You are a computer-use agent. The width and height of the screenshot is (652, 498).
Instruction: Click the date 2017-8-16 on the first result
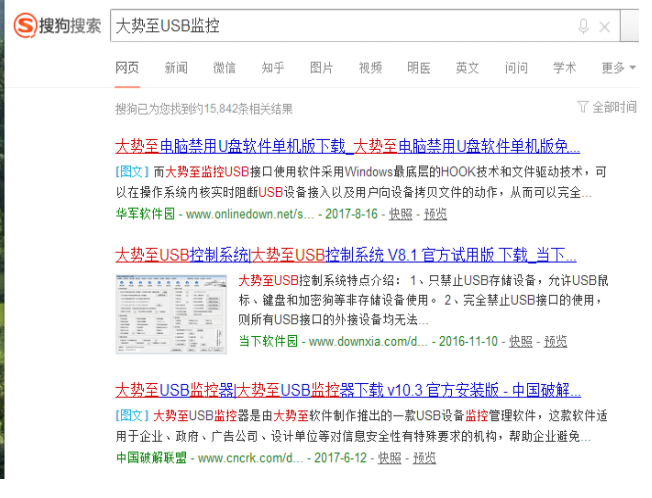tap(351, 214)
